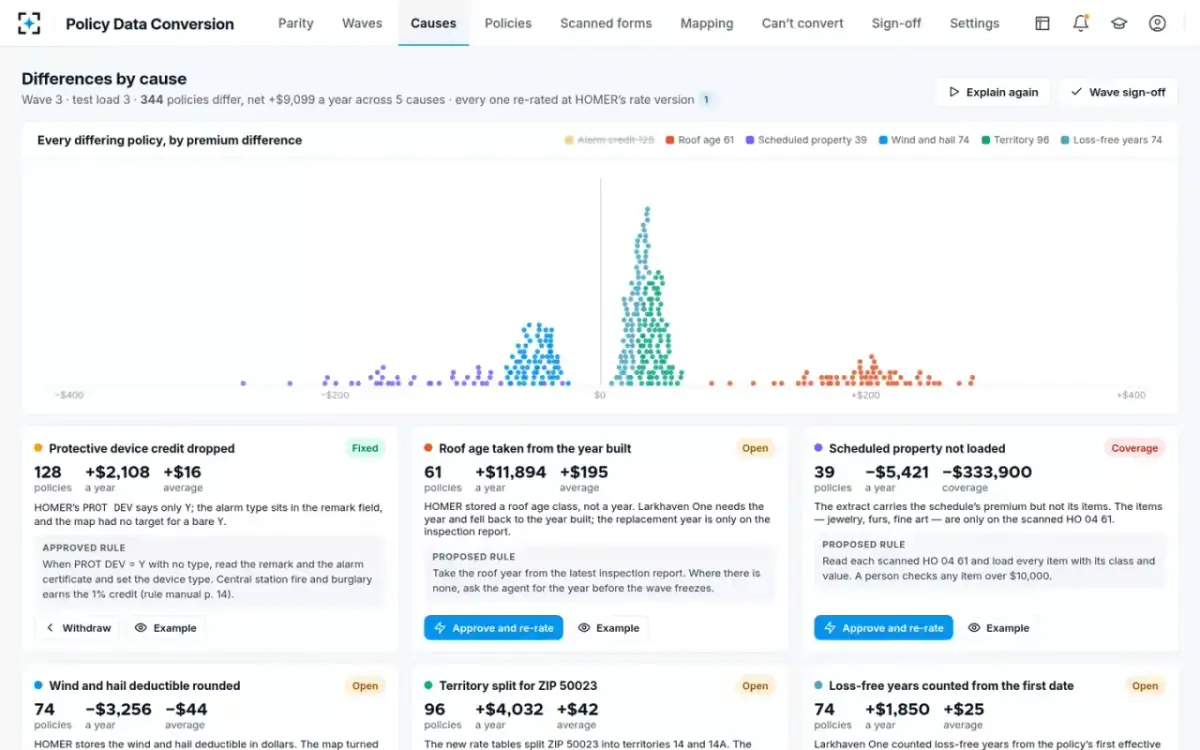Click the '−$333,900' coverage value
Image resolution: width=1200 pixels, height=750 pixels.
(x=987, y=472)
